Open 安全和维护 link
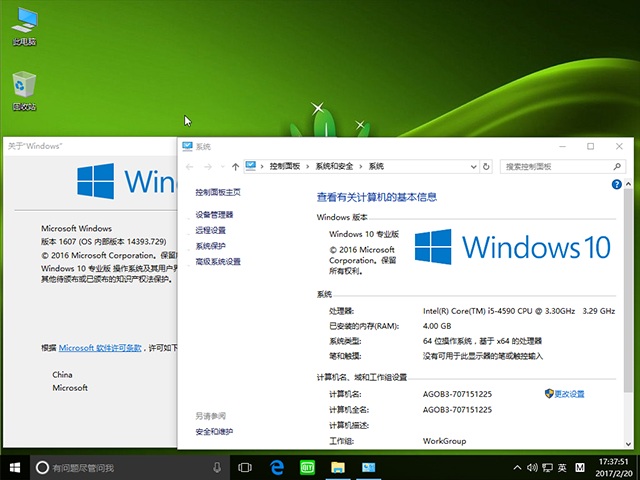 (x=214, y=431)
